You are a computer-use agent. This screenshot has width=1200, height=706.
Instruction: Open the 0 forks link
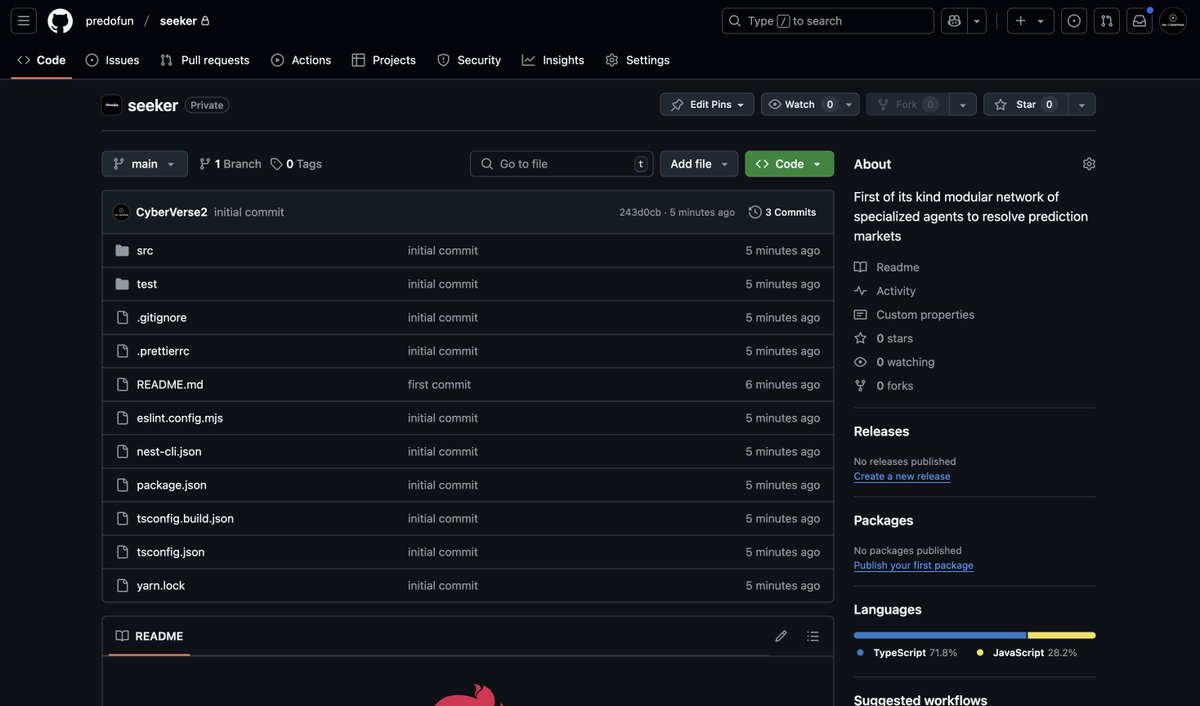click(x=884, y=386)
